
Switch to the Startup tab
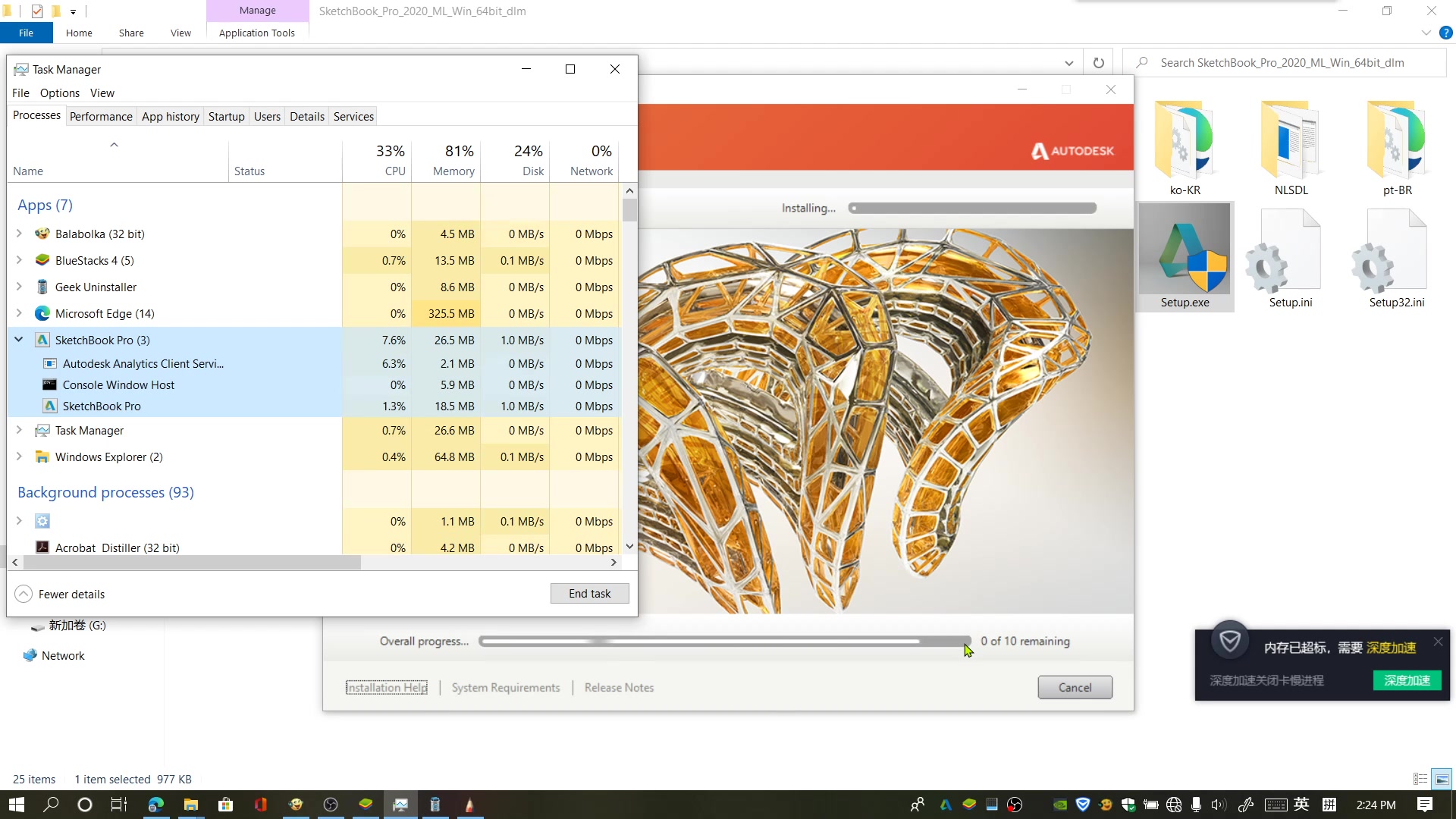point(225,116)
